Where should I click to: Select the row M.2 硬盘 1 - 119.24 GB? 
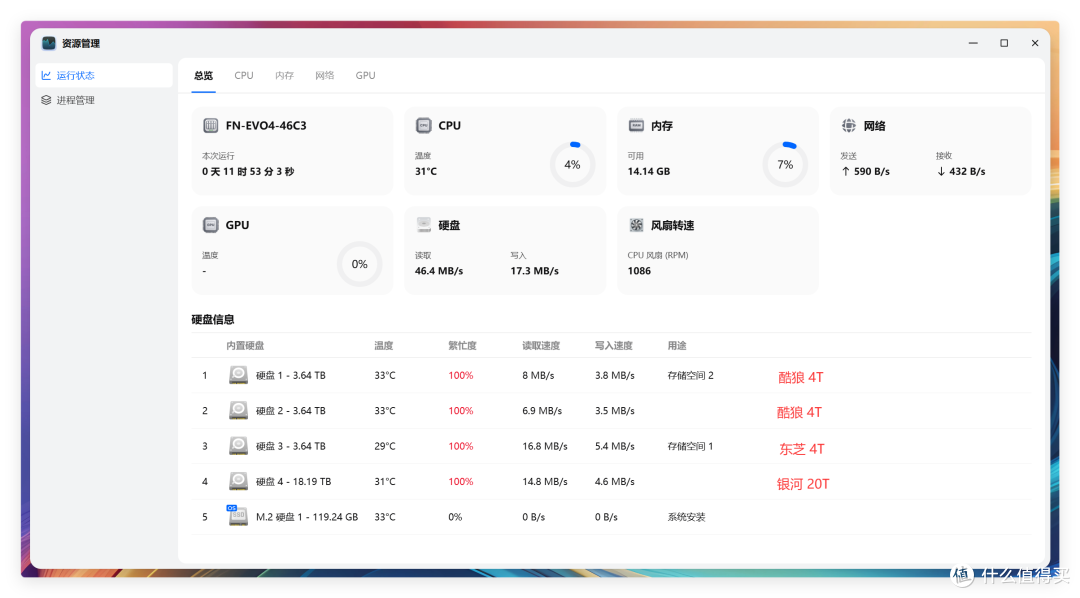pos(611,517)
